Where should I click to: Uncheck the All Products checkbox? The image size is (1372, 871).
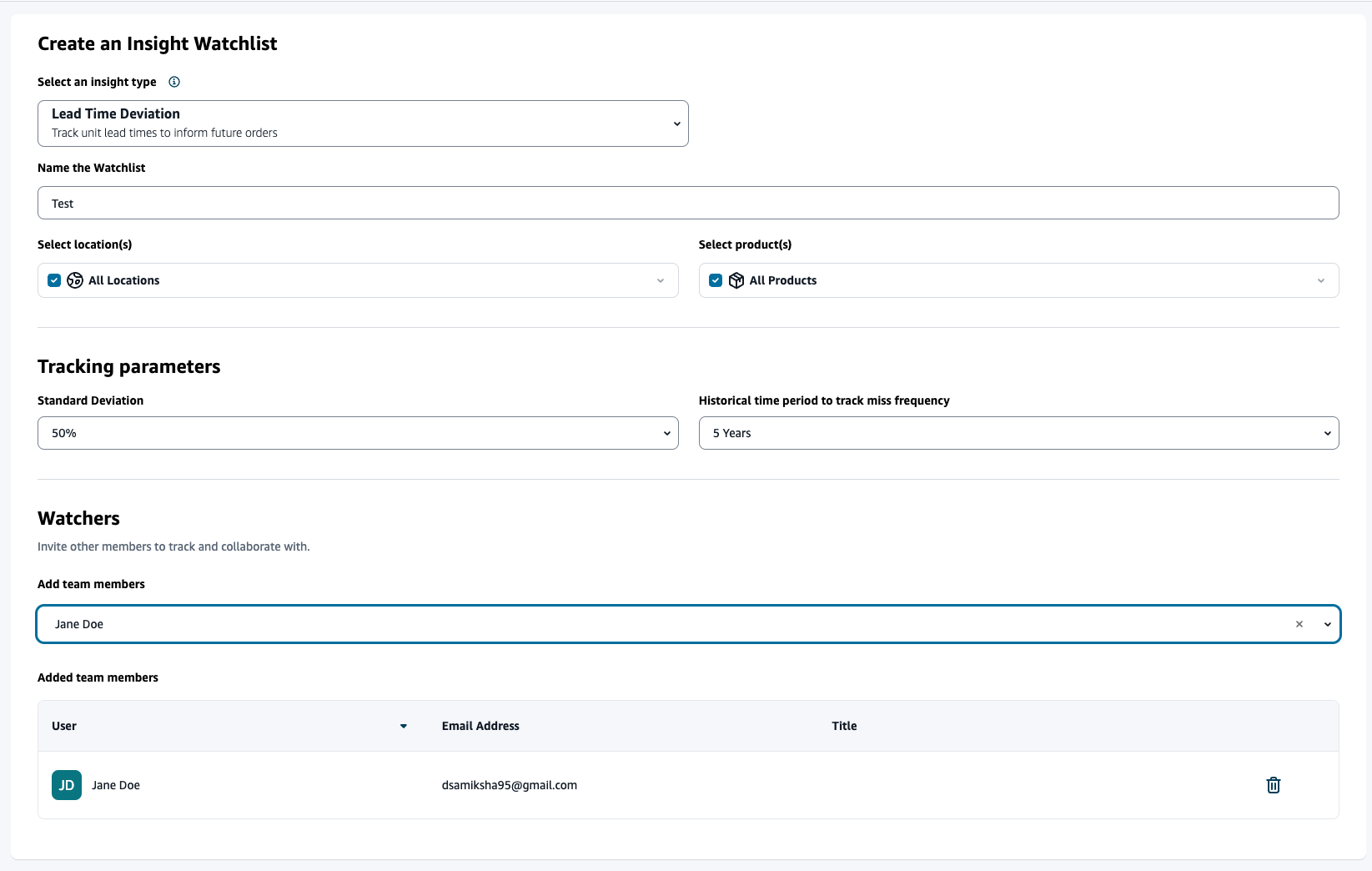click(x=716, y=280)
